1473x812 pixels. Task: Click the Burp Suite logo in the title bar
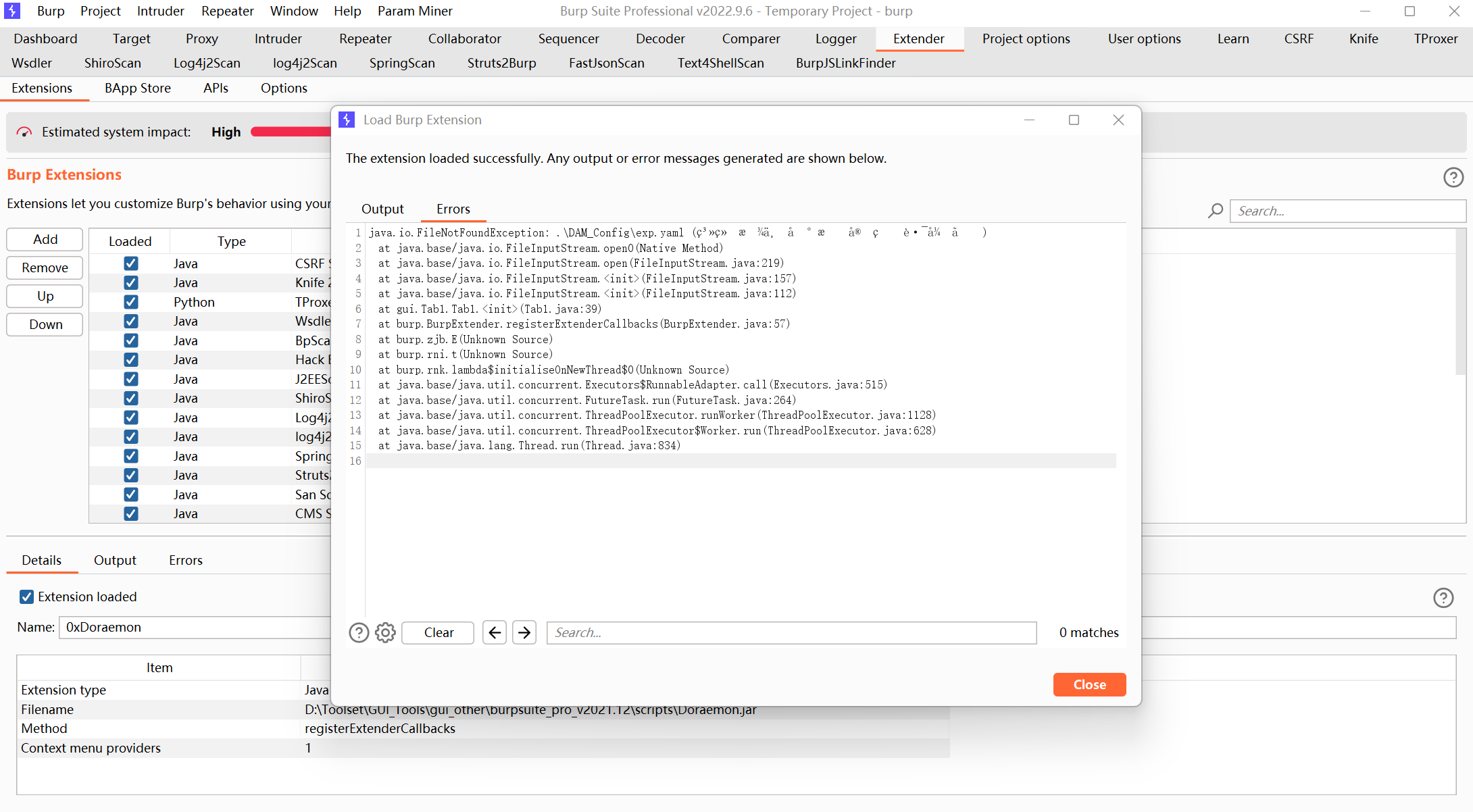12,11
